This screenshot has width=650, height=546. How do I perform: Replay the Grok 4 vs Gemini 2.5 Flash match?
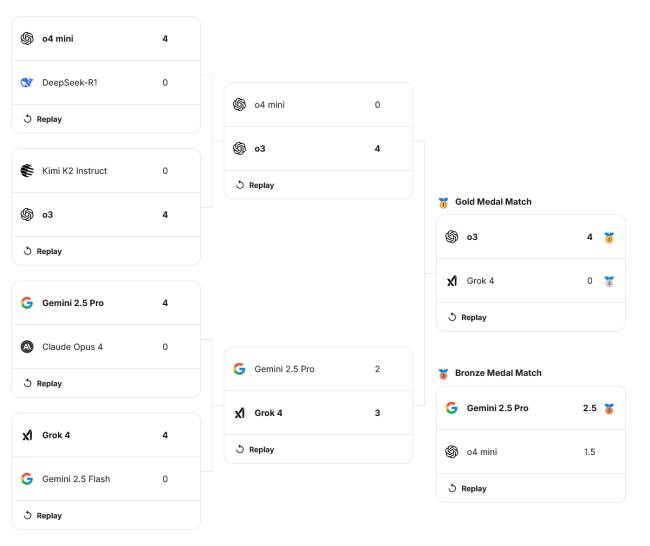point(42,516)
